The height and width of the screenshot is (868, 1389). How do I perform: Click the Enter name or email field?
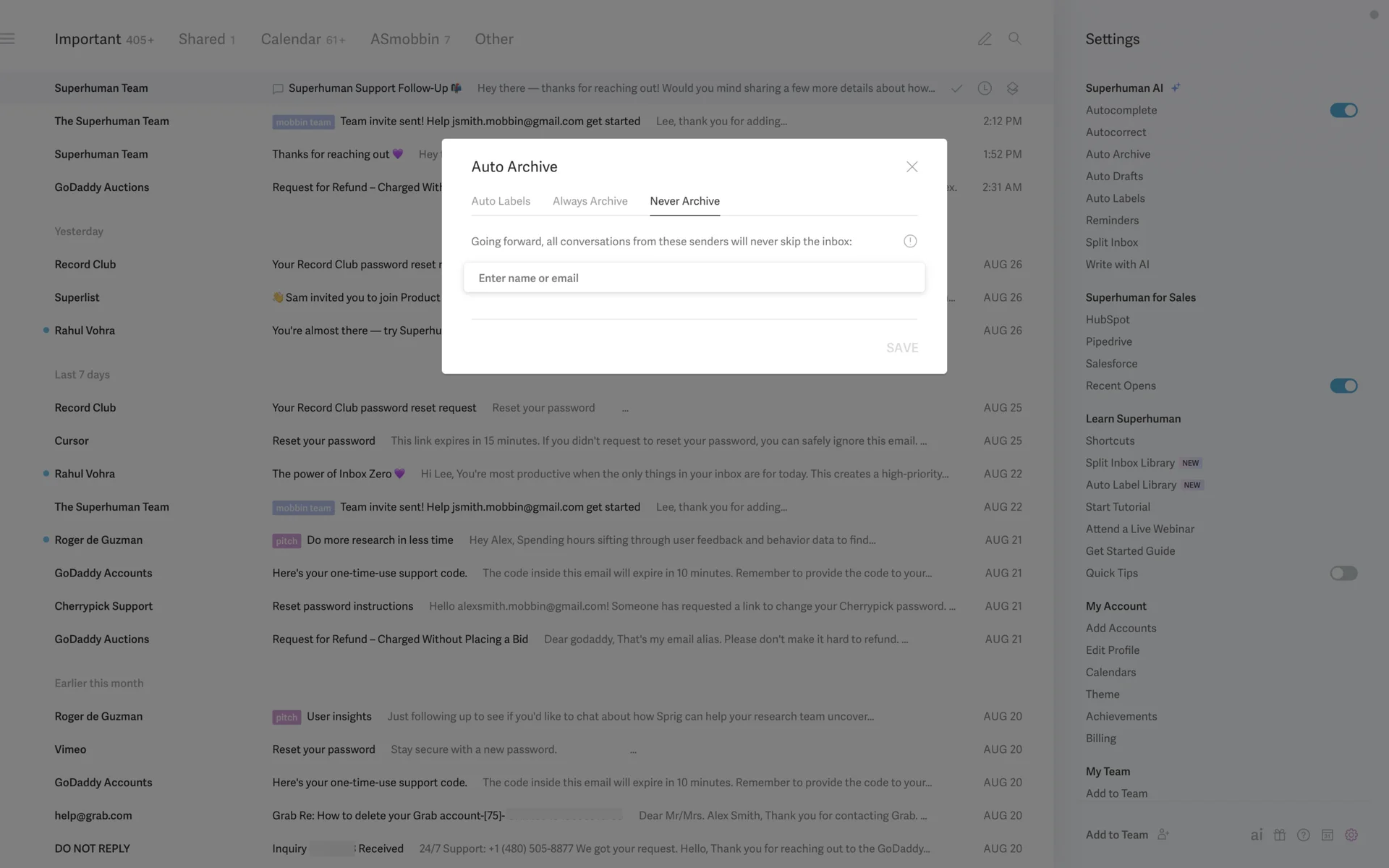pos(694,278)
